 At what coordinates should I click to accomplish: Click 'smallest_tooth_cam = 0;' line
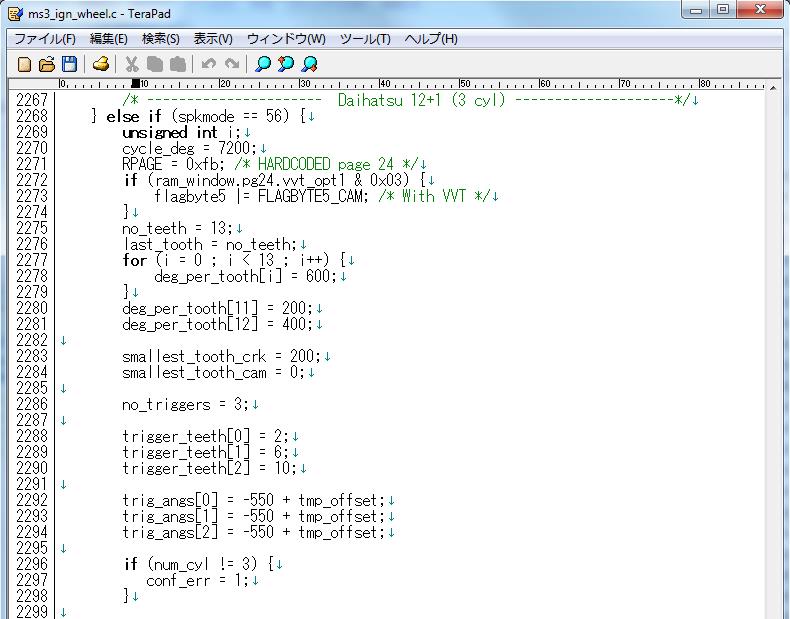click(214, 372)
